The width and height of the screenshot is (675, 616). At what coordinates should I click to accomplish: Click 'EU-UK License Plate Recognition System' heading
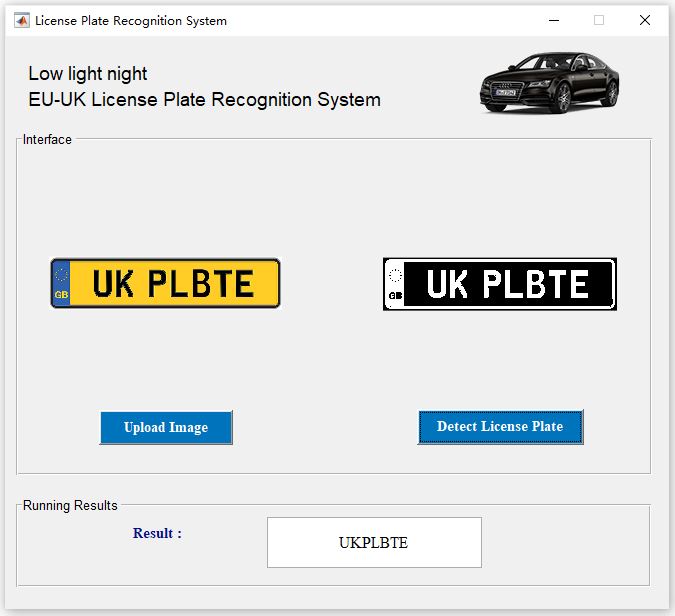[x=204, y=100]
